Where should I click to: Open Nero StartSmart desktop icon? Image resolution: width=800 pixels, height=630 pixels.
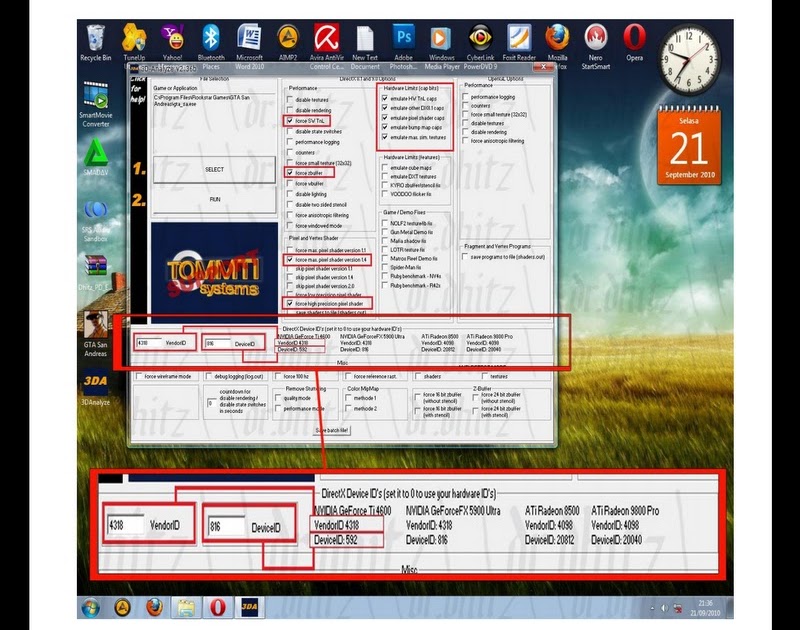pos(595,46)
